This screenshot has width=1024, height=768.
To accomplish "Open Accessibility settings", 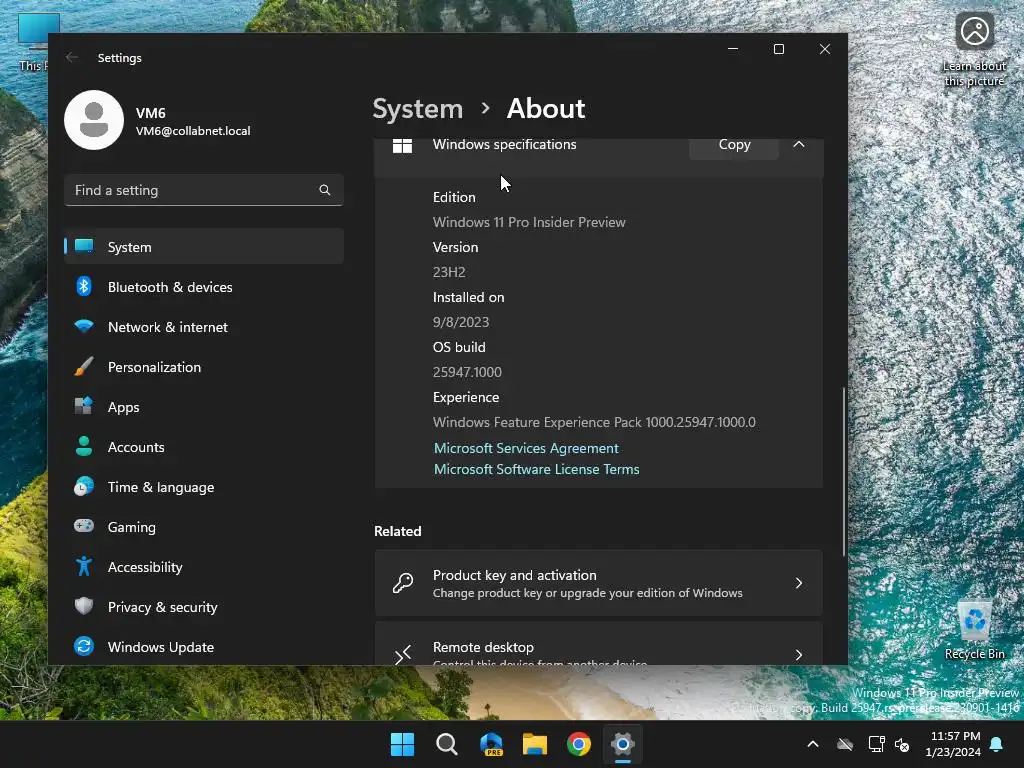I will pyautogui.click(x=204, y=567).
